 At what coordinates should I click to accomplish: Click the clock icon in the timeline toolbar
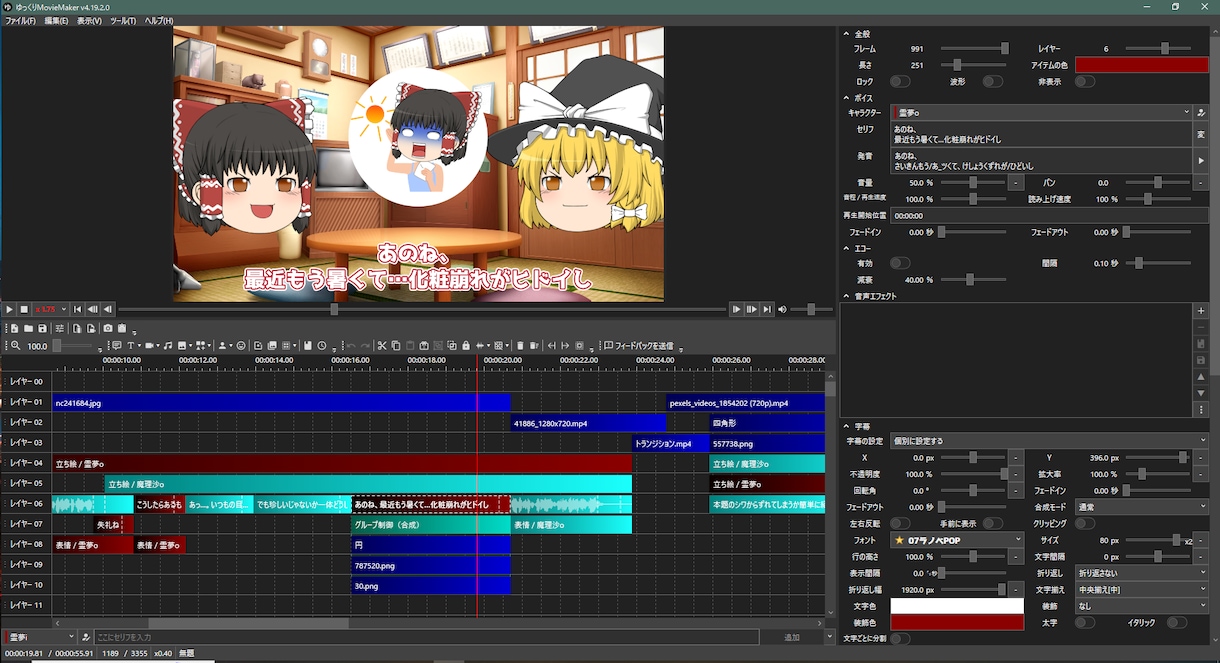pyautogui.click(x=322, y=345)
